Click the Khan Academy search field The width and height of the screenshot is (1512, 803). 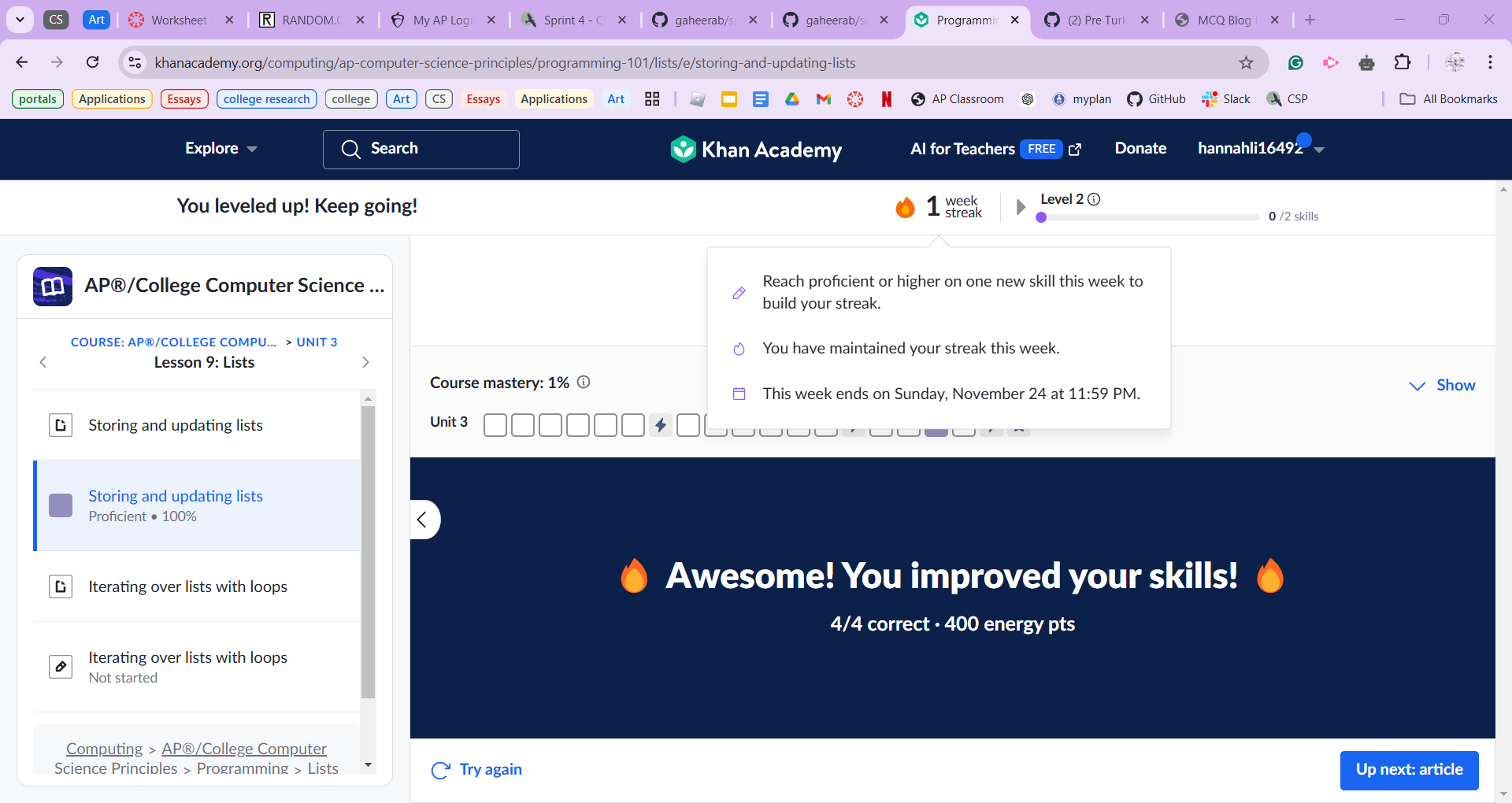point(421,149)
